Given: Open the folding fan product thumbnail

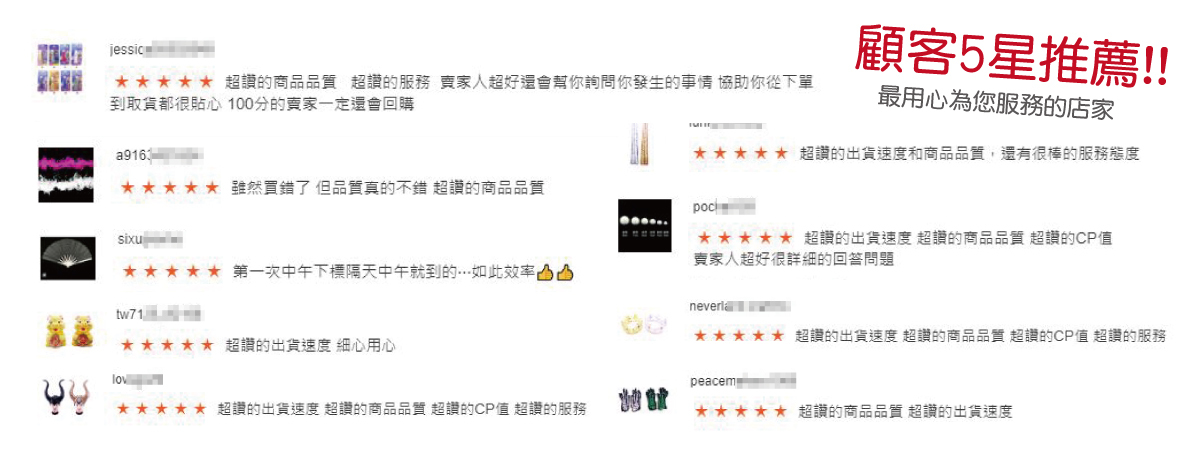Looking at the screenshot, I should point(66,257).
